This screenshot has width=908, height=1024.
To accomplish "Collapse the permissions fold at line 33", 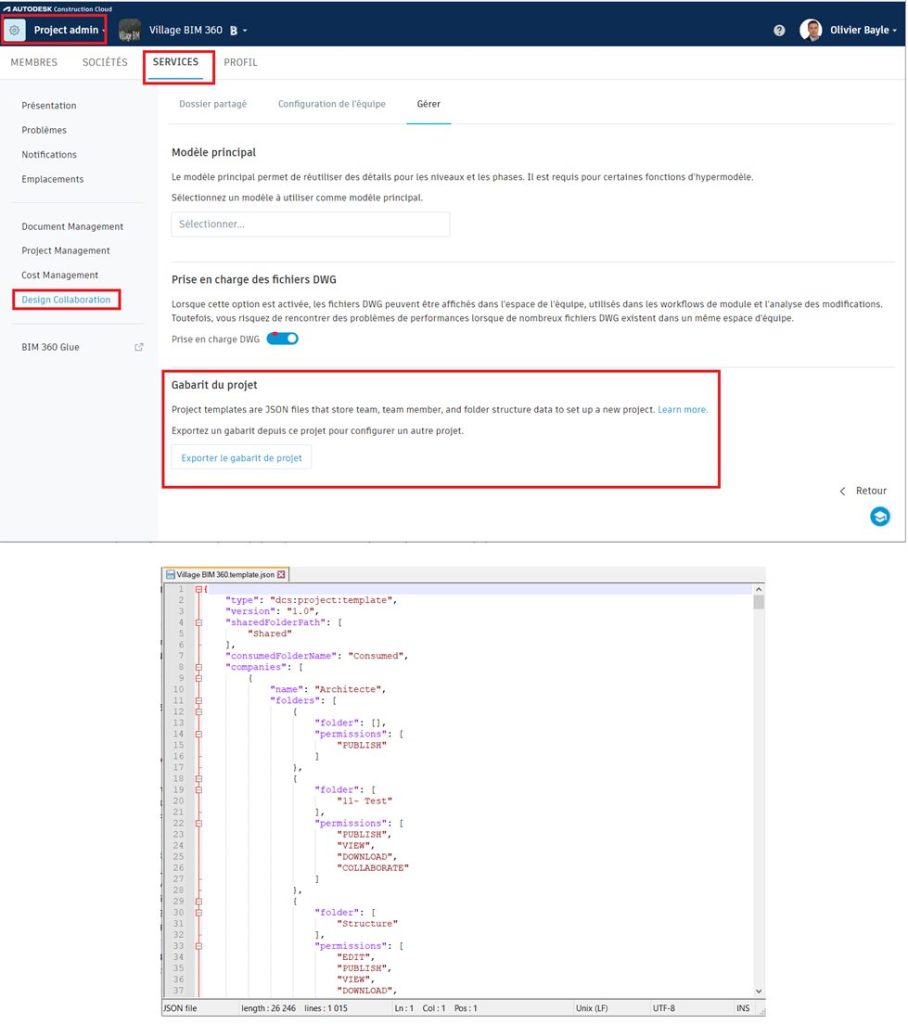I will [x=199, y=946].
